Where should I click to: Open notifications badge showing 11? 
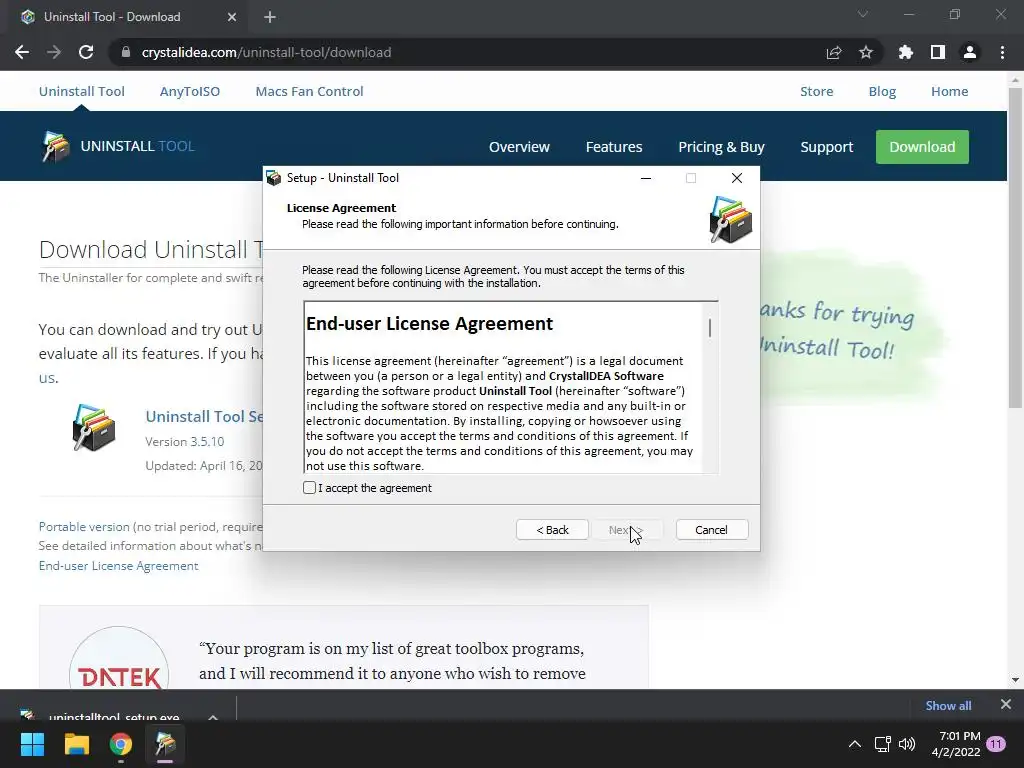coord(996,744)
